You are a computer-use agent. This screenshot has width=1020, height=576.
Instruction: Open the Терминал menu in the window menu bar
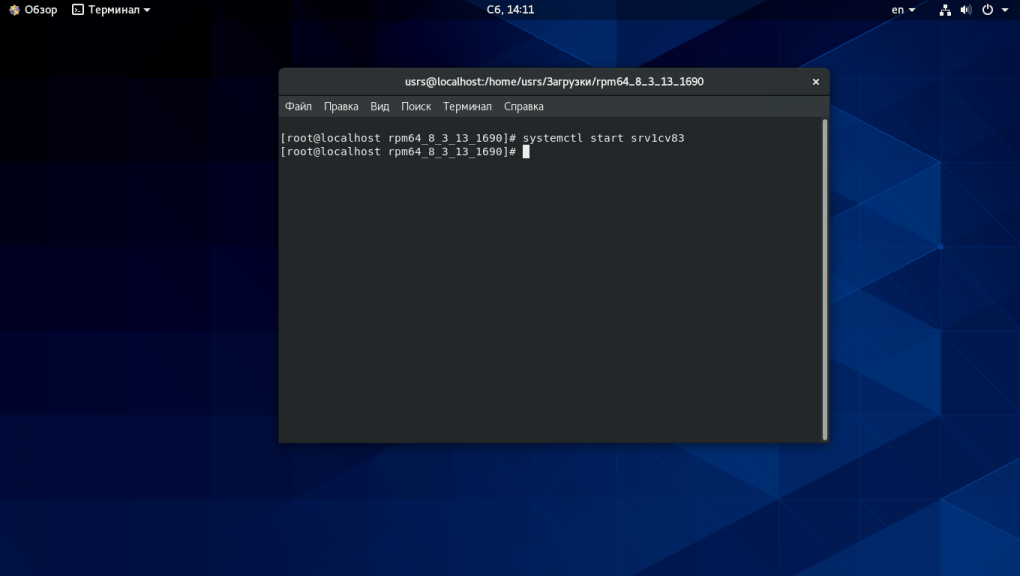coord(467,106)
